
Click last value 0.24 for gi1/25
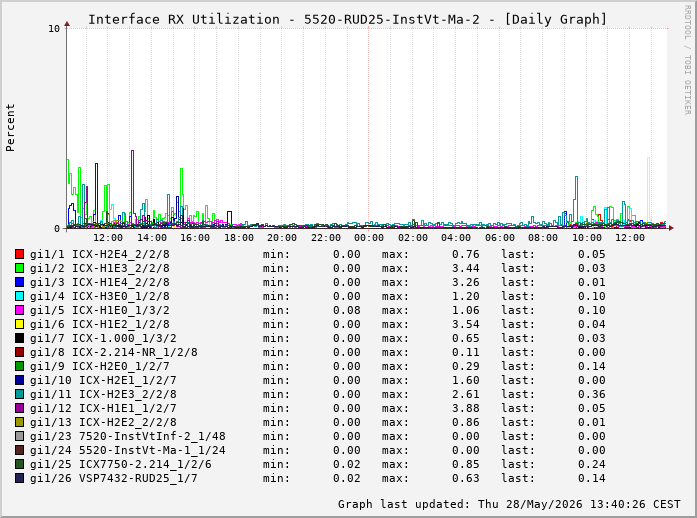click(592, 464)
